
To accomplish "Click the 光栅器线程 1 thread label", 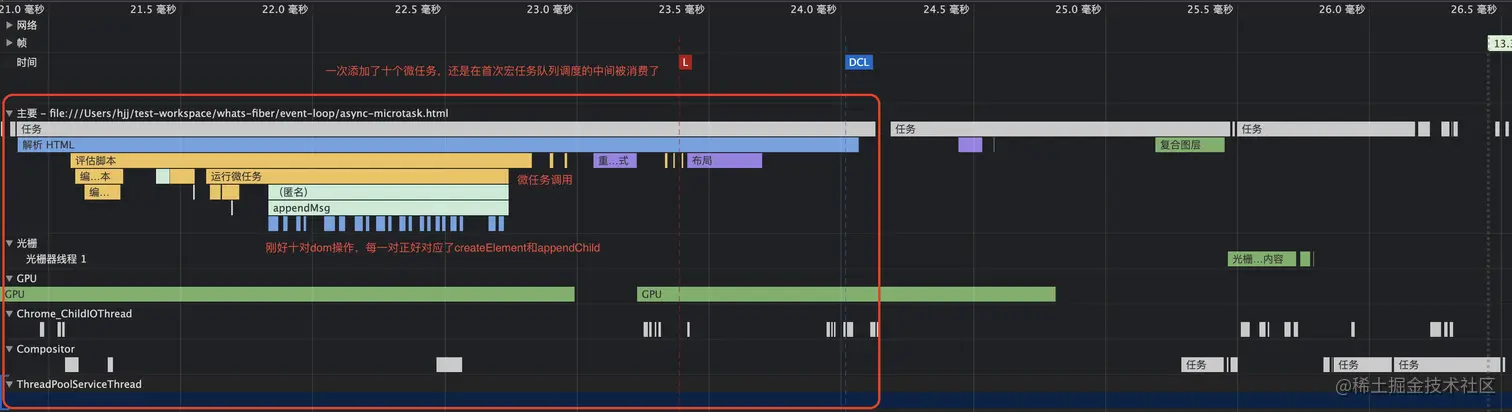I will click(57, 259).
